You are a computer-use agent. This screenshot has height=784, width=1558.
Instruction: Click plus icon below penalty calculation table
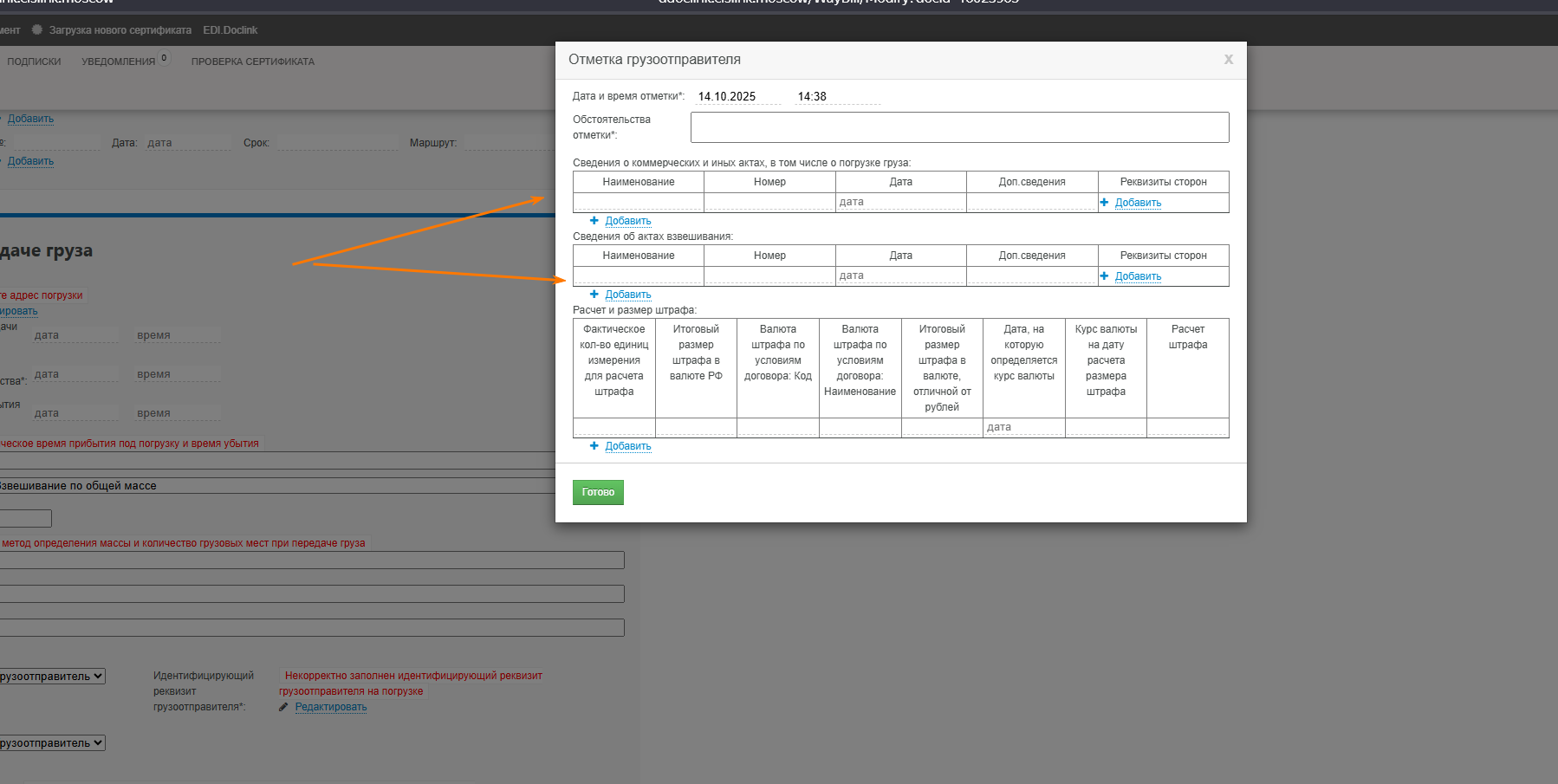coord(594,446)
